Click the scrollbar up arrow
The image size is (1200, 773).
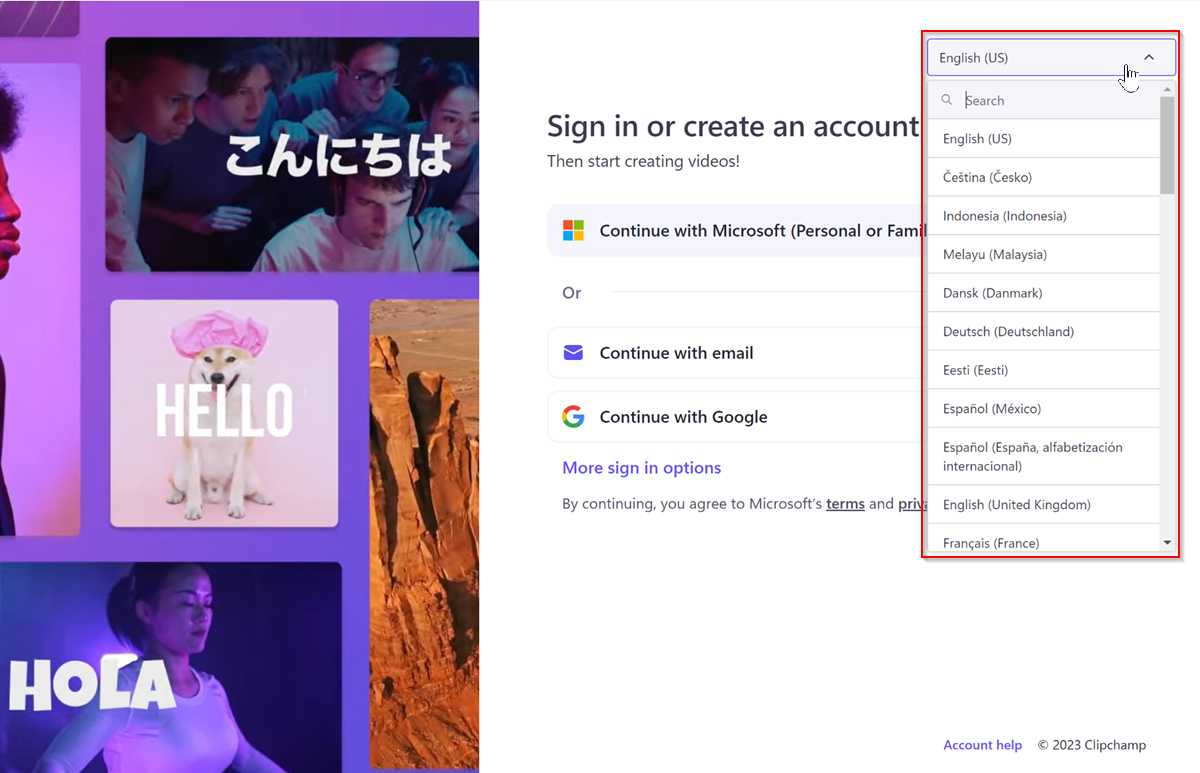pyautogui.click(x=1167, y=89)
